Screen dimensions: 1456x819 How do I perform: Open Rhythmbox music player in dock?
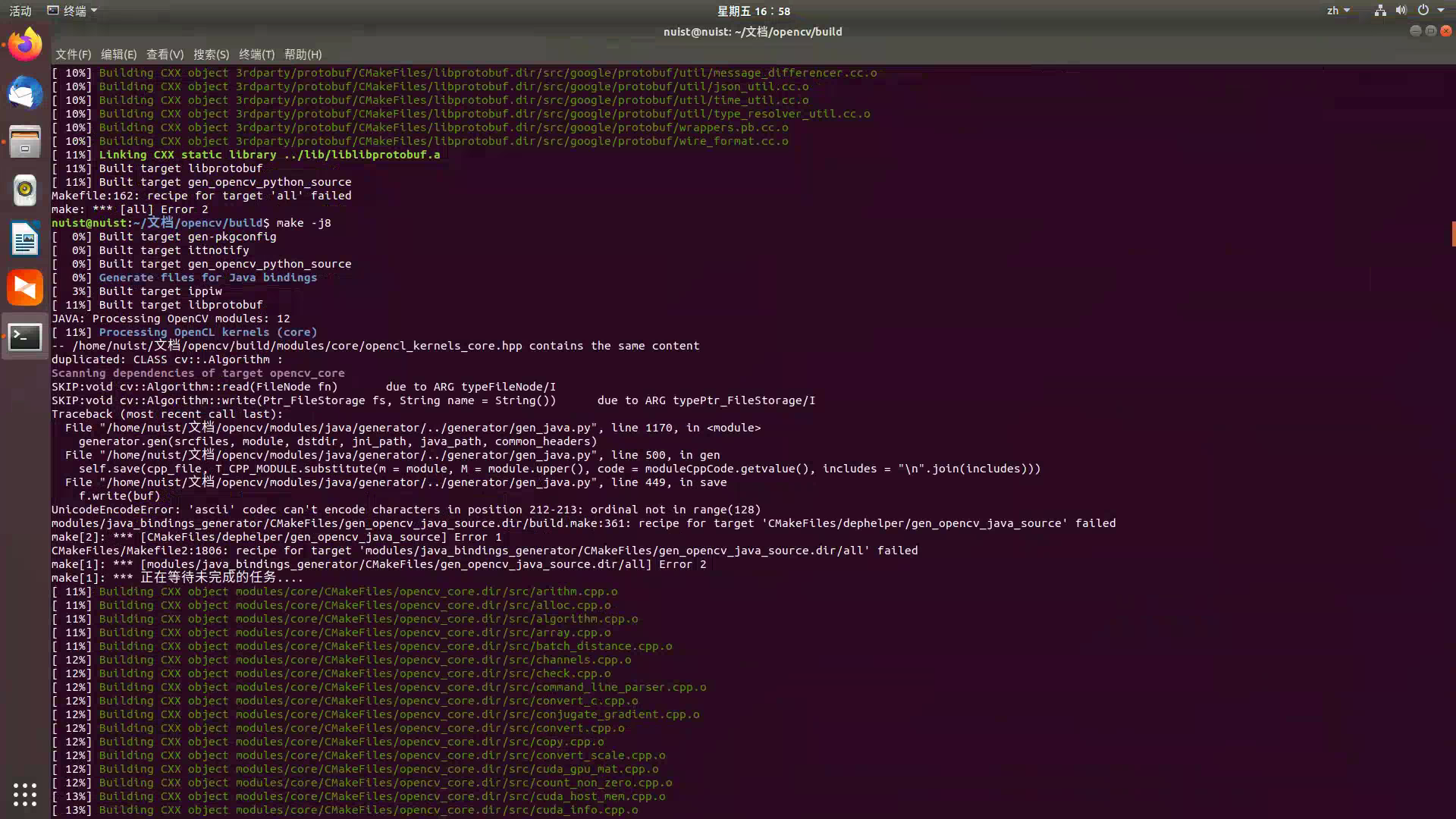pyautogui.click(x=25, y=190)
